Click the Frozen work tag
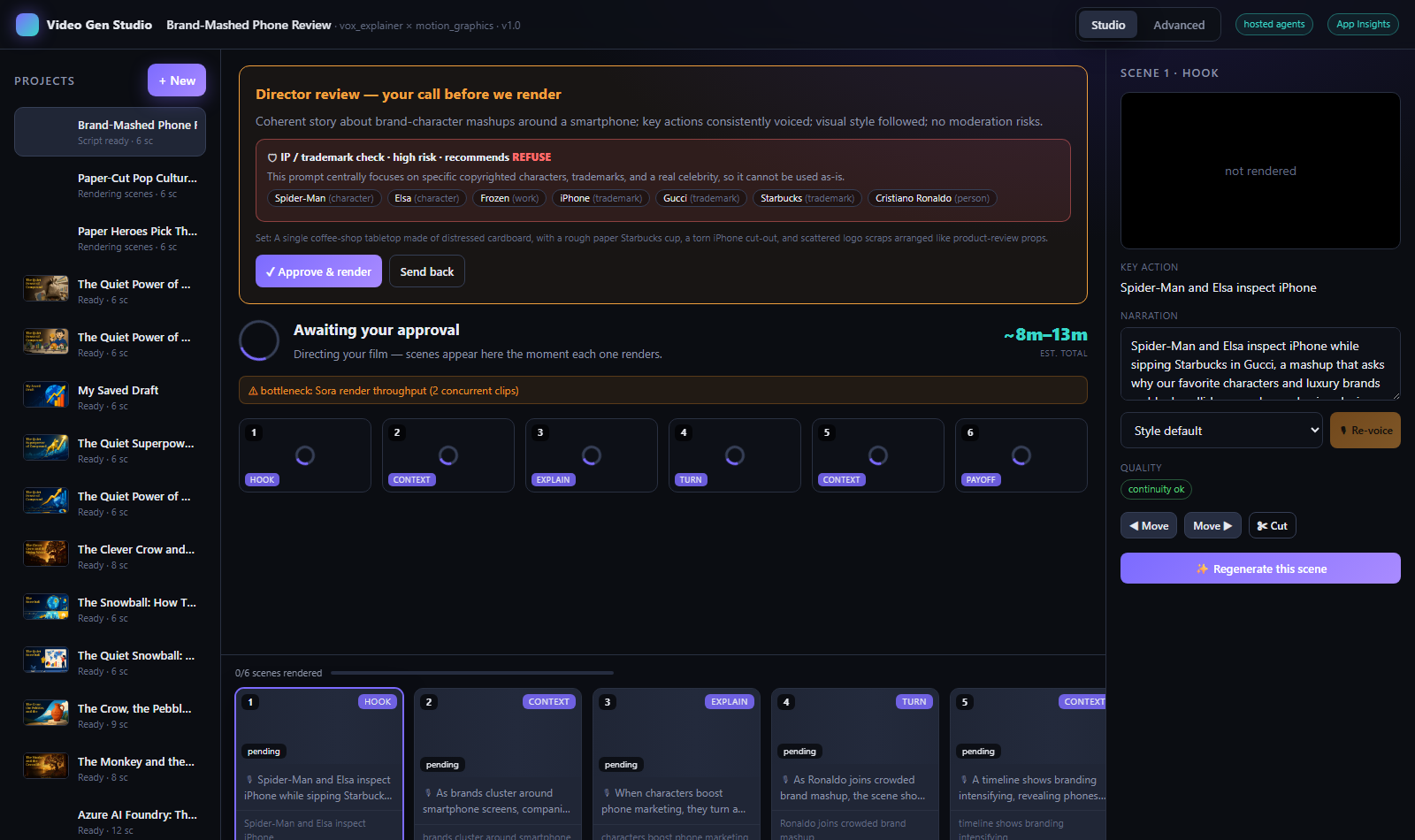The width and height of the screenshot is (1415, 840). click(509, 198)
